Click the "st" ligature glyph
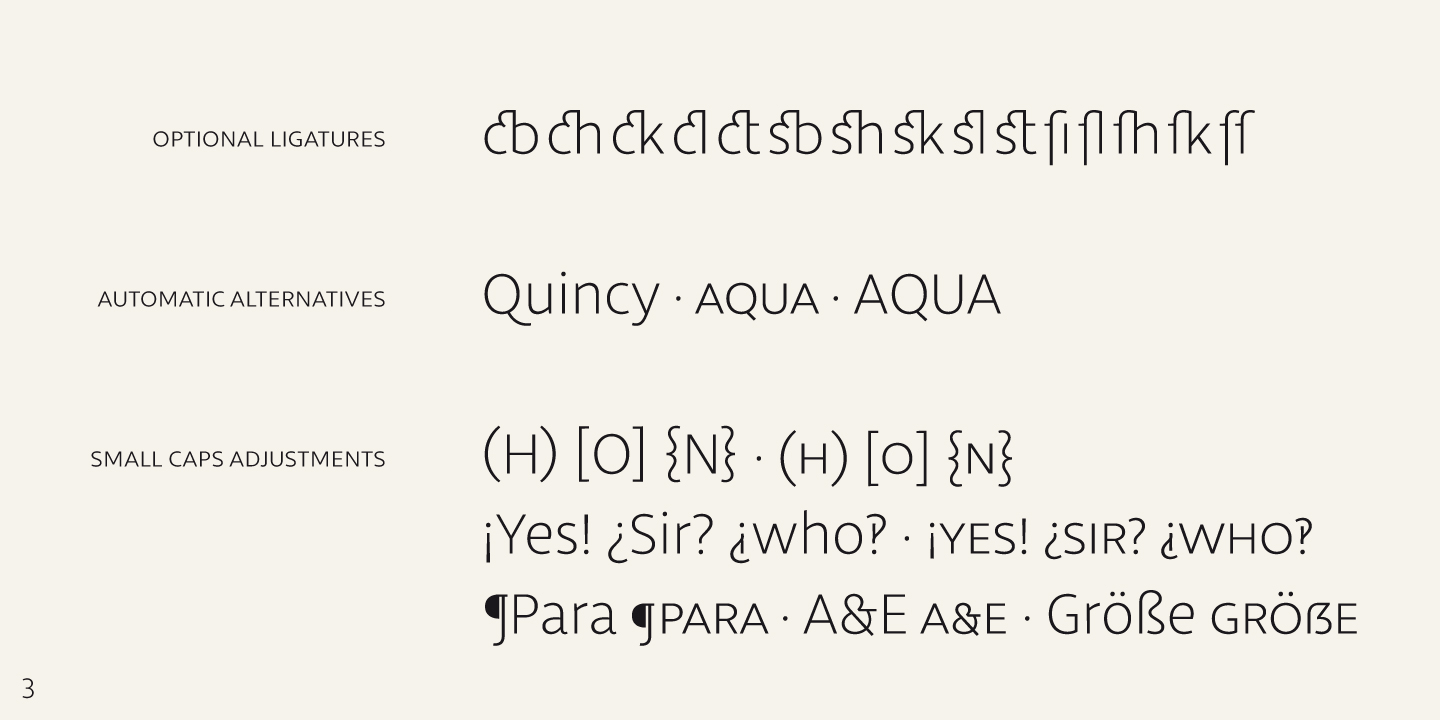 point(1014,136)
